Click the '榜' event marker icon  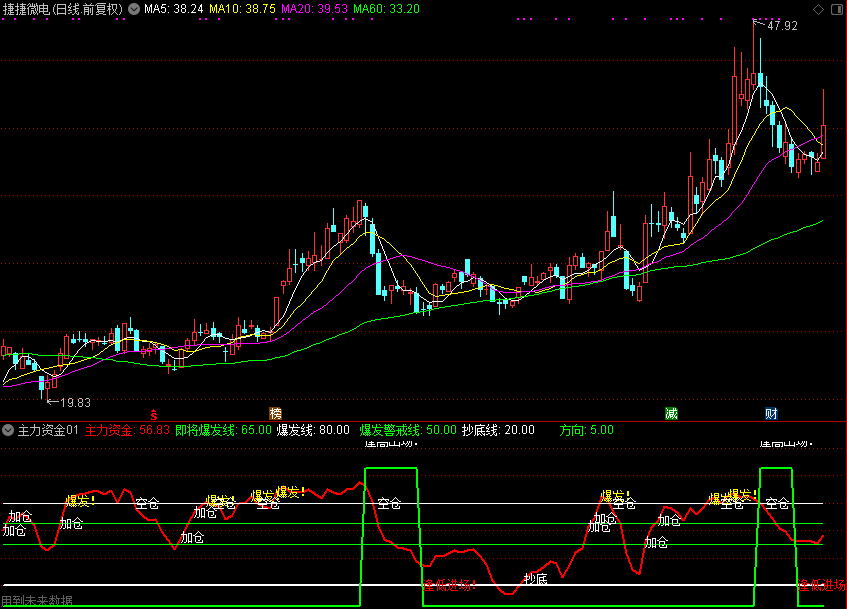point(275,413)
